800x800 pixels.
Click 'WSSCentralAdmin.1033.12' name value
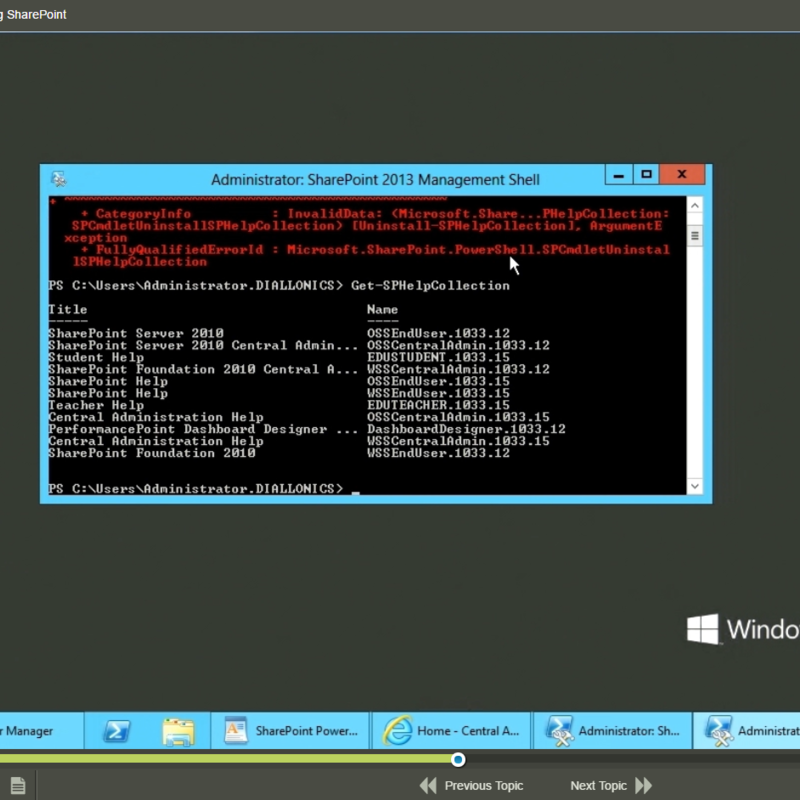[458, 369]
